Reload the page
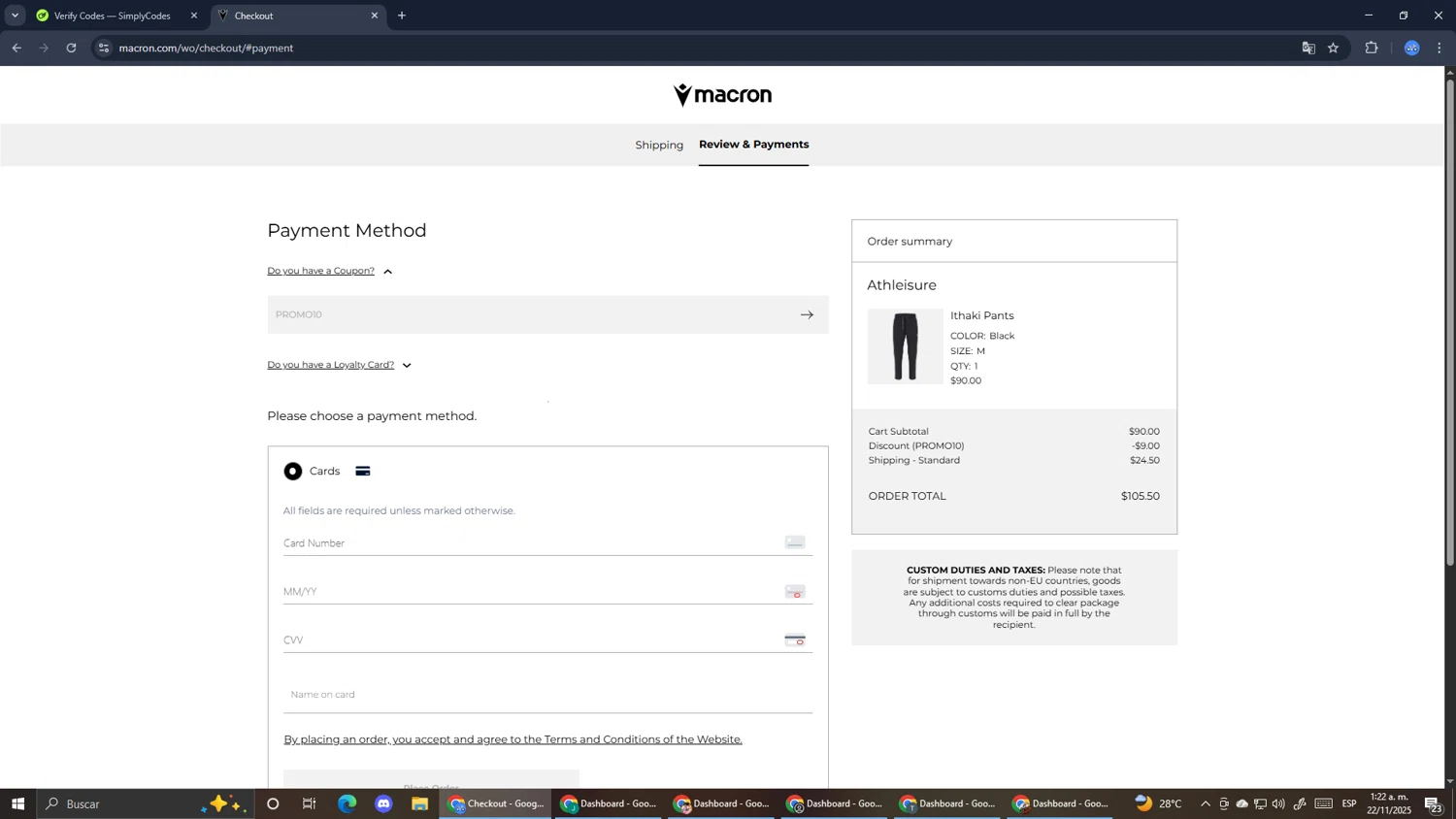This screenshot has width=1456, height=819. click(71, 48)
